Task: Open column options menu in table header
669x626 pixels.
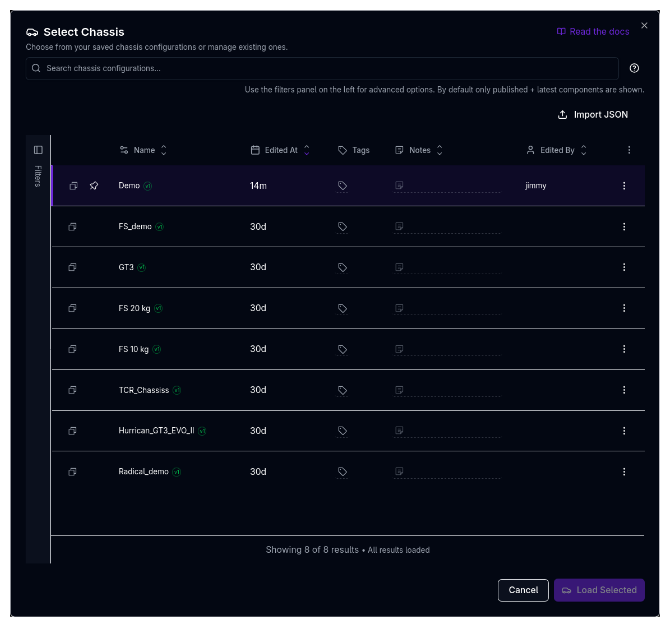Action: [629, 150]
